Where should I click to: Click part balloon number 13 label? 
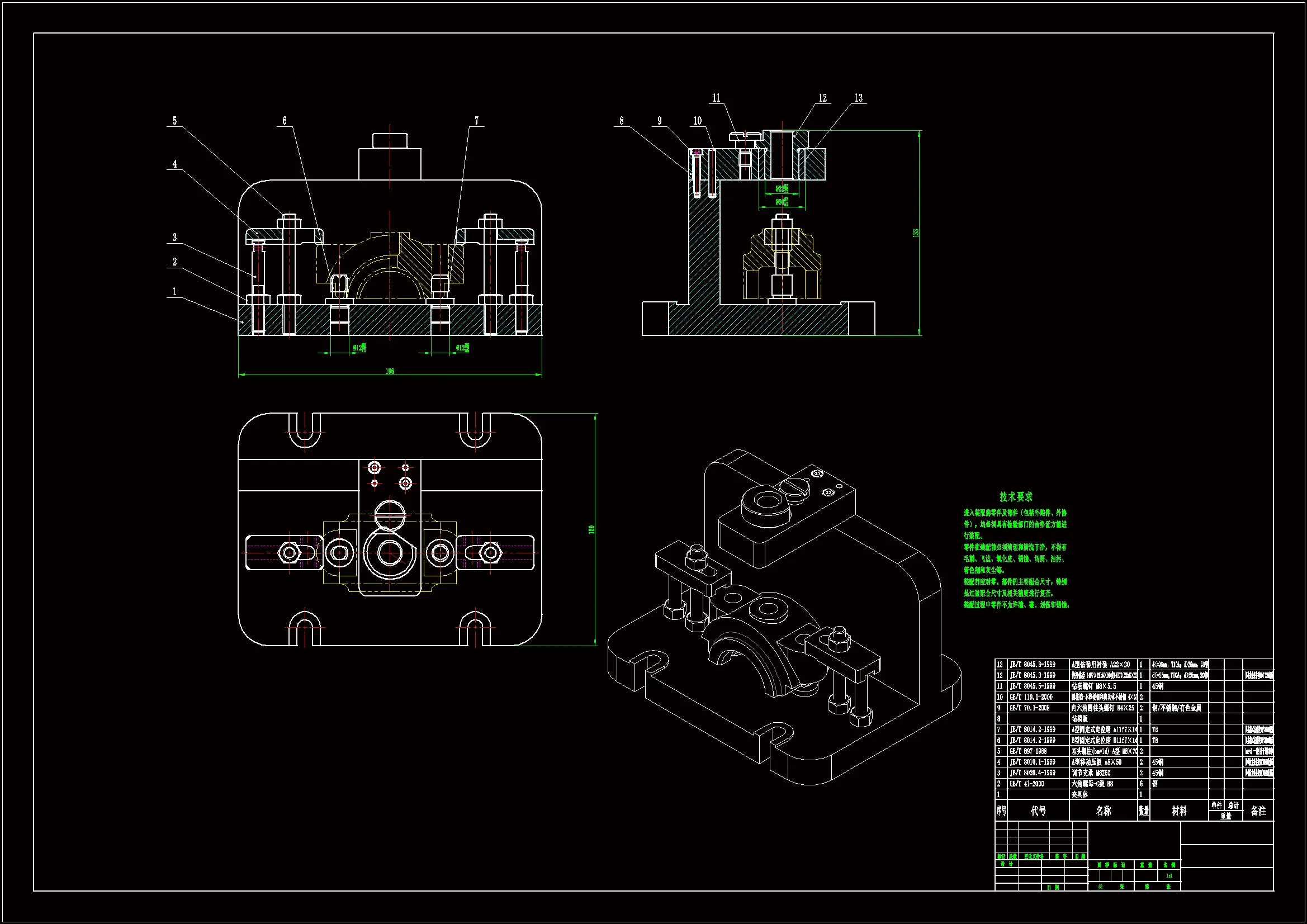click(859, 98)
